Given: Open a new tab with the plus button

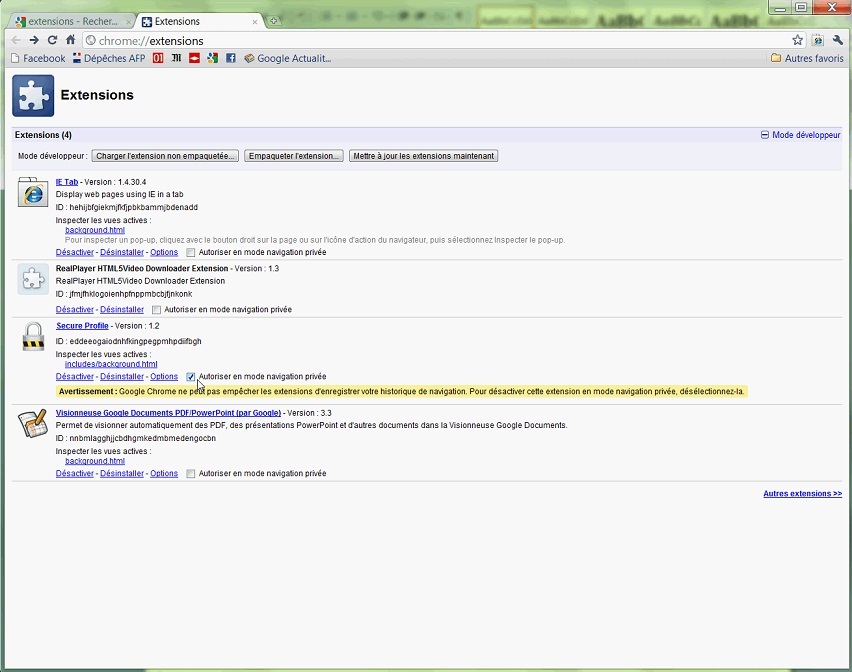Looking at the screenshot, I should tap(273, 21).
